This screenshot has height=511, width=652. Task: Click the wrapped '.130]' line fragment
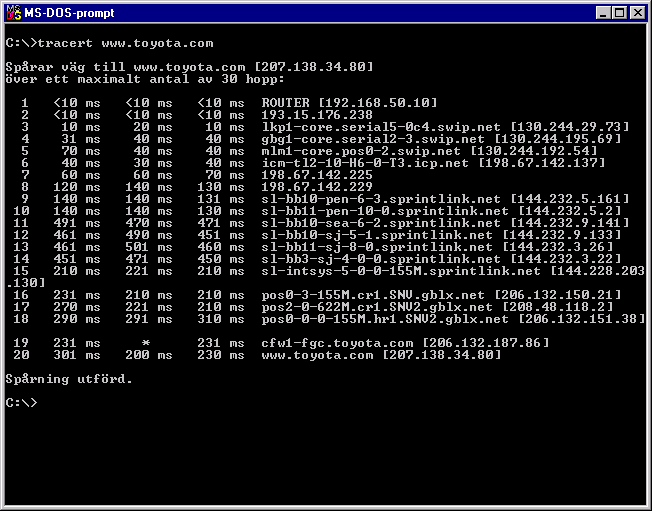26,283
